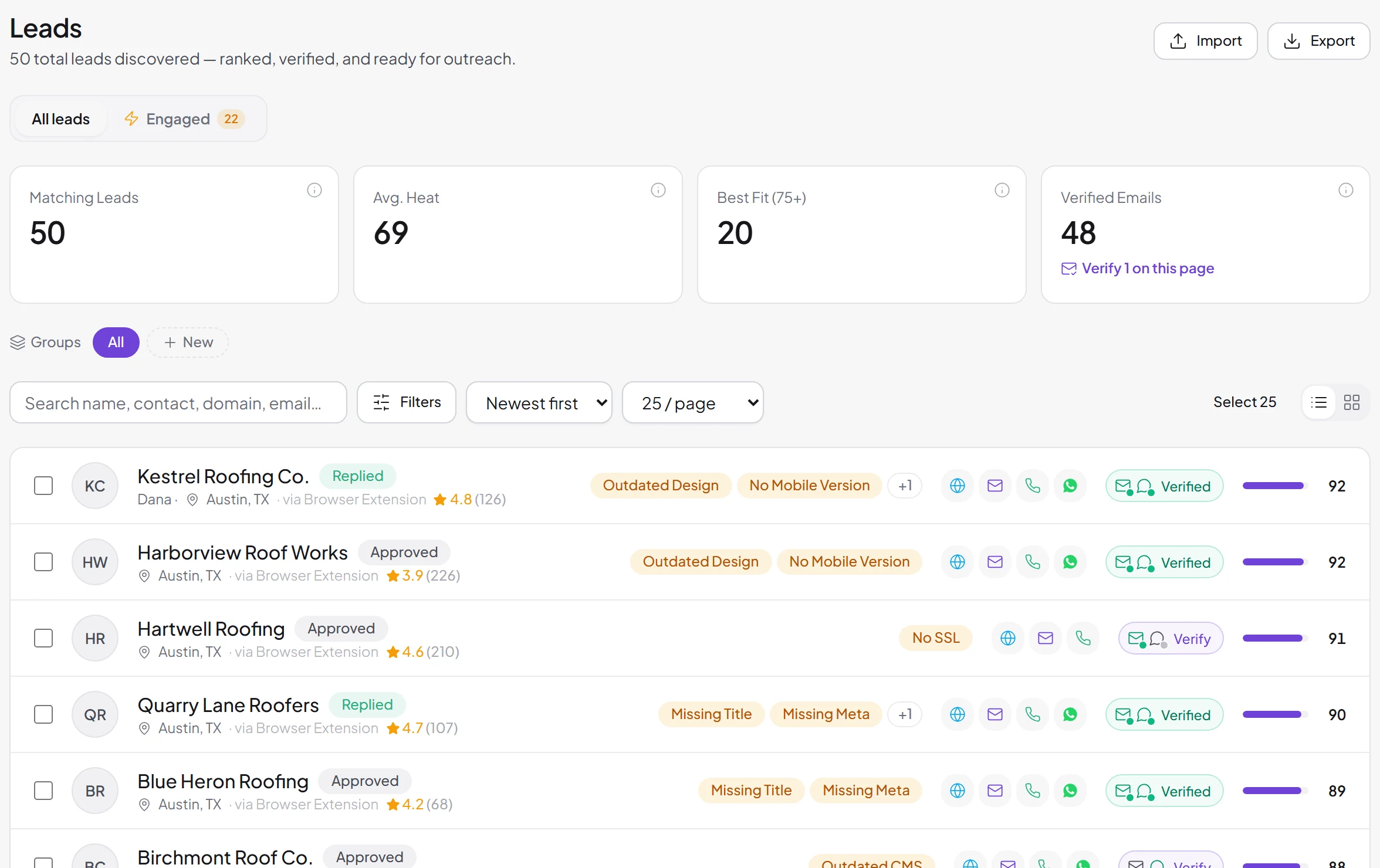Click Select 25 to select all
The height and width of the screenshot is (868, 1380).
[1245, 402]
